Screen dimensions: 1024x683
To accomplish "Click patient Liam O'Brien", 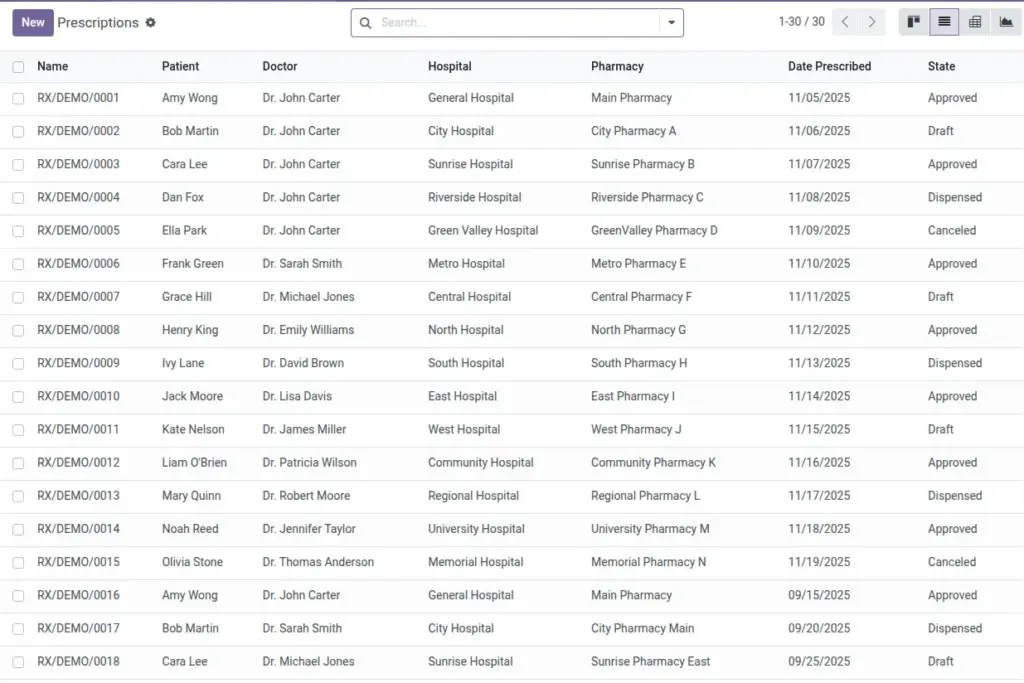I will [x=195, y=462].
